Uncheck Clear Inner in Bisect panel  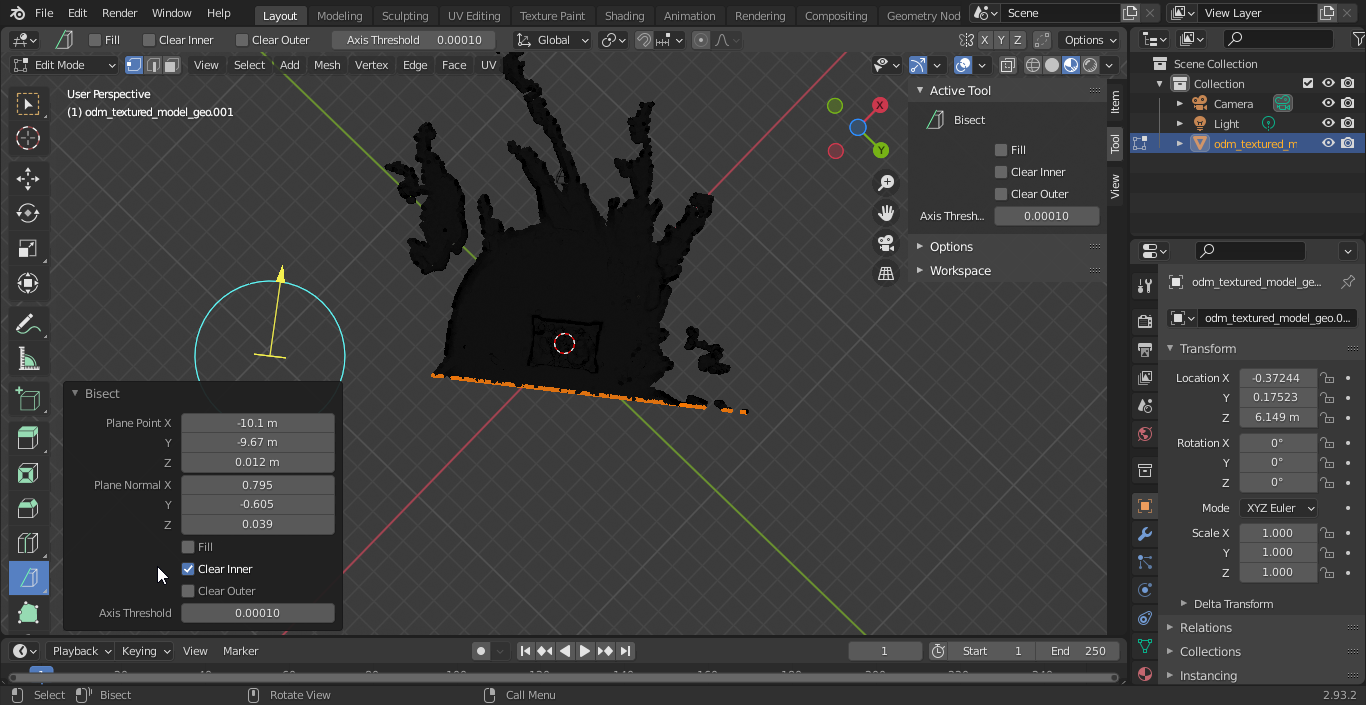tap(188, 569)
